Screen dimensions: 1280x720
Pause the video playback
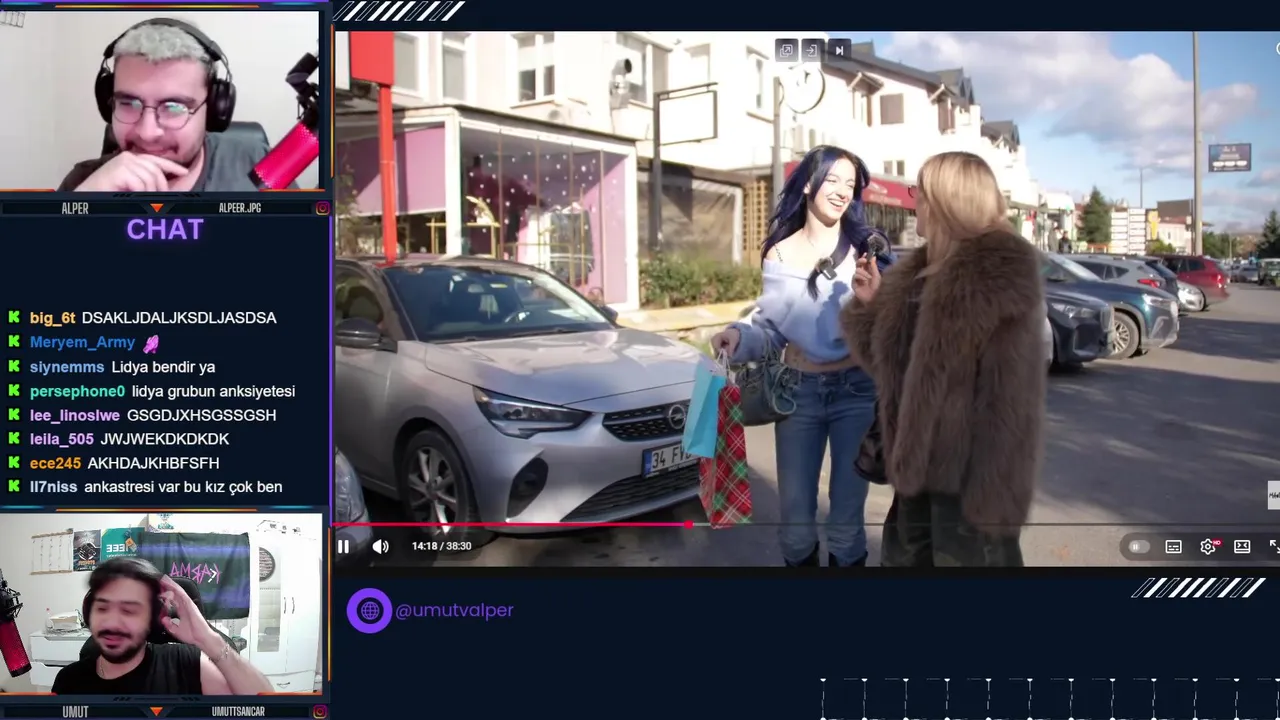343,546
